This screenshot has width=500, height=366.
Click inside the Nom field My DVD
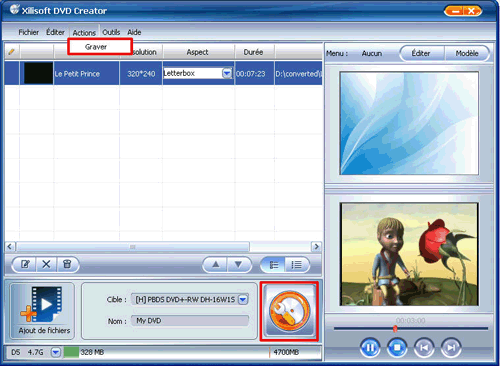coord(190,321)
